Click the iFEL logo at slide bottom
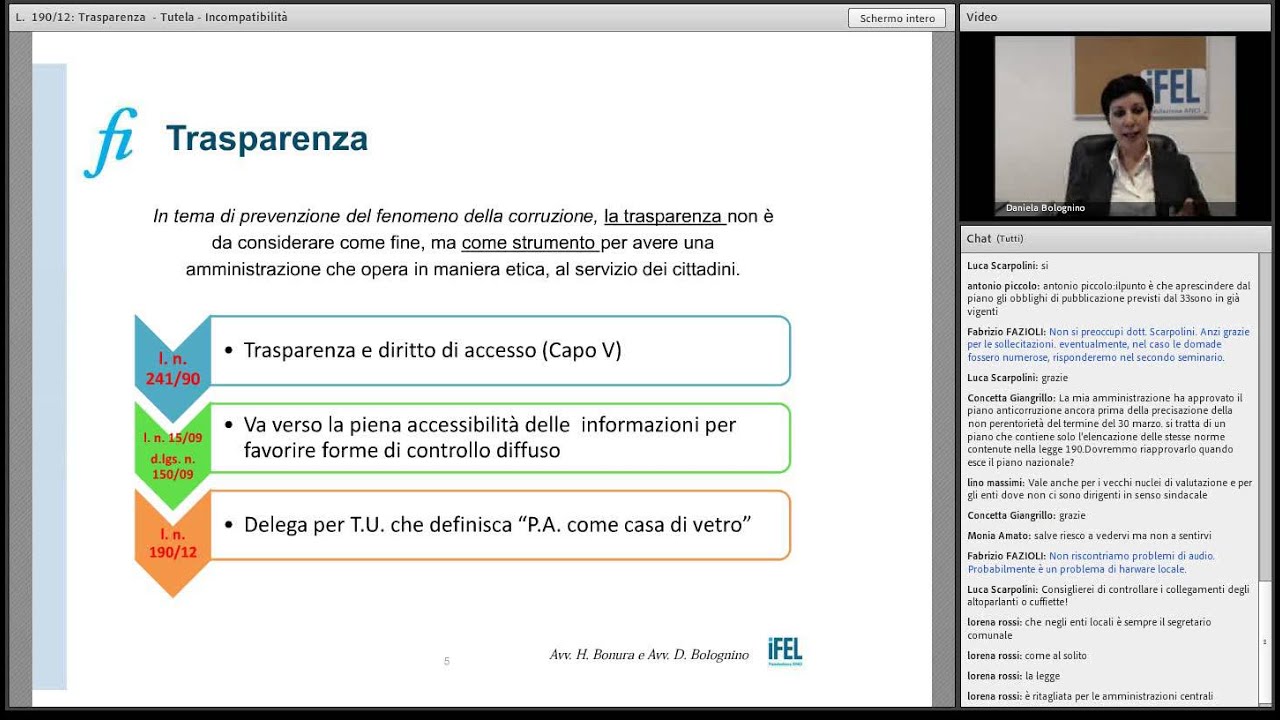This screenshot has width=1280, height=720. pyautogui.click(x=785, y=652)
